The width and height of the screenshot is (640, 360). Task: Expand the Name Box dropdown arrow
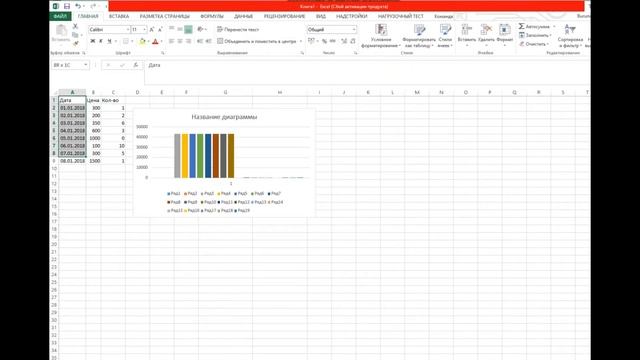coord(85,65)
